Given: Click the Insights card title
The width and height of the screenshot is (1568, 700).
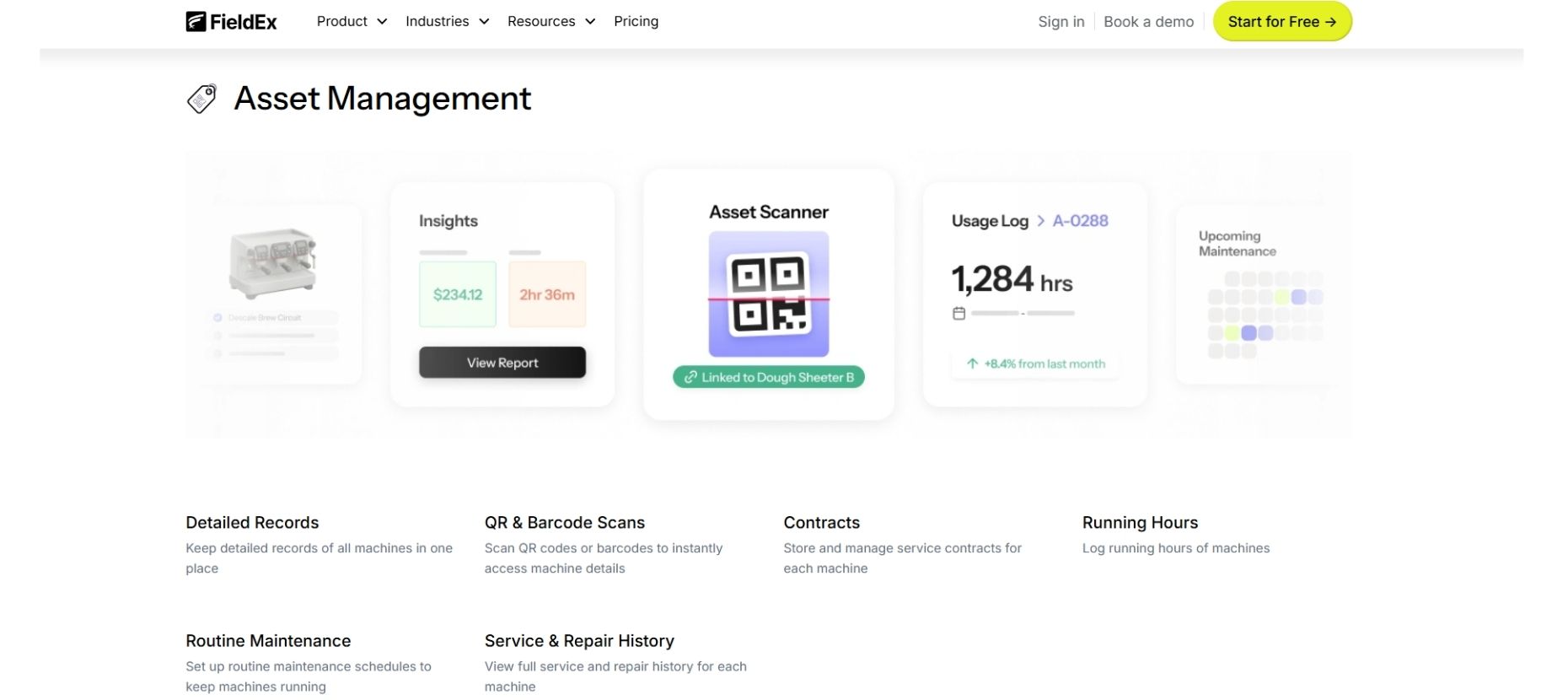Looking at the screenshot, I should pos(448,221).
